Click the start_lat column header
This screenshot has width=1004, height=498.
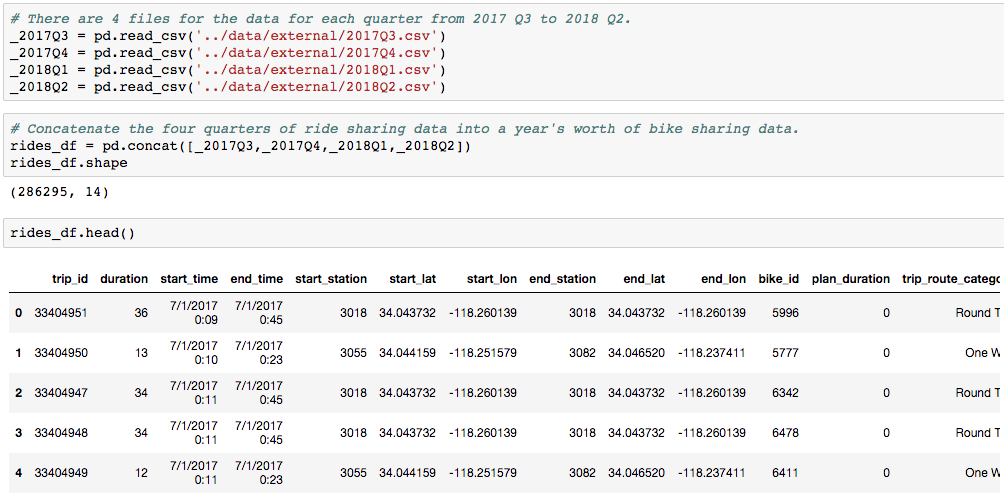tap(412, 279)
